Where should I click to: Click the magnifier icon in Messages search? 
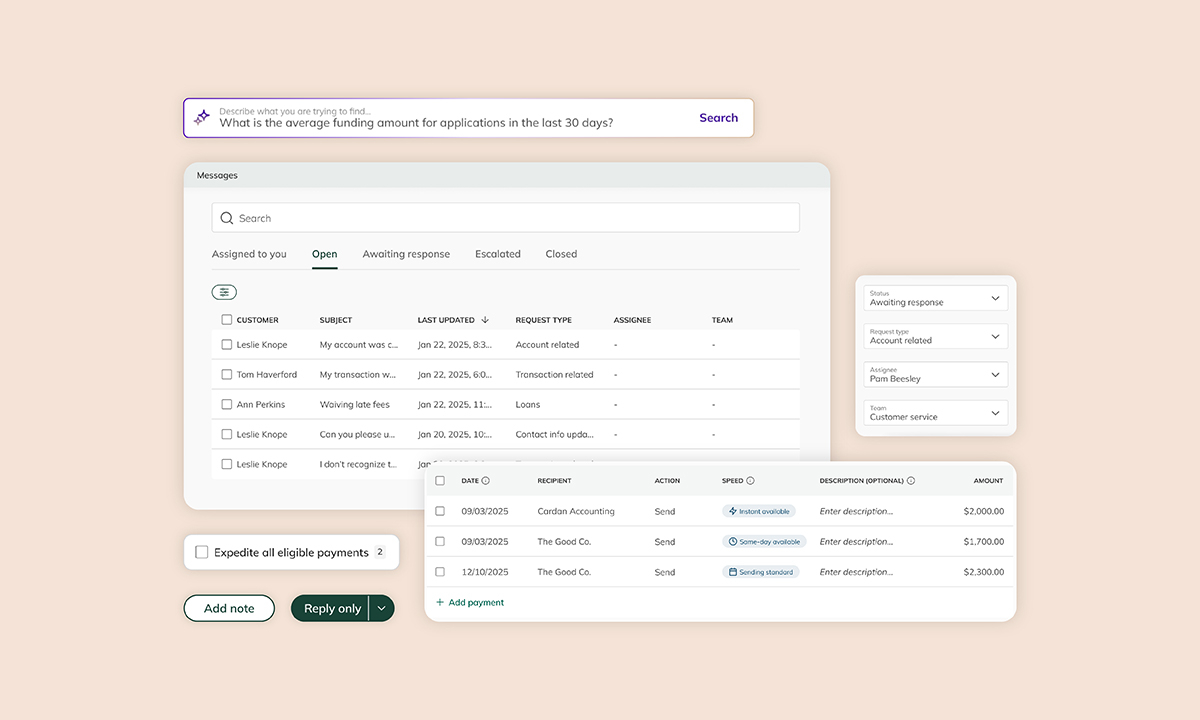coord(227,218)
